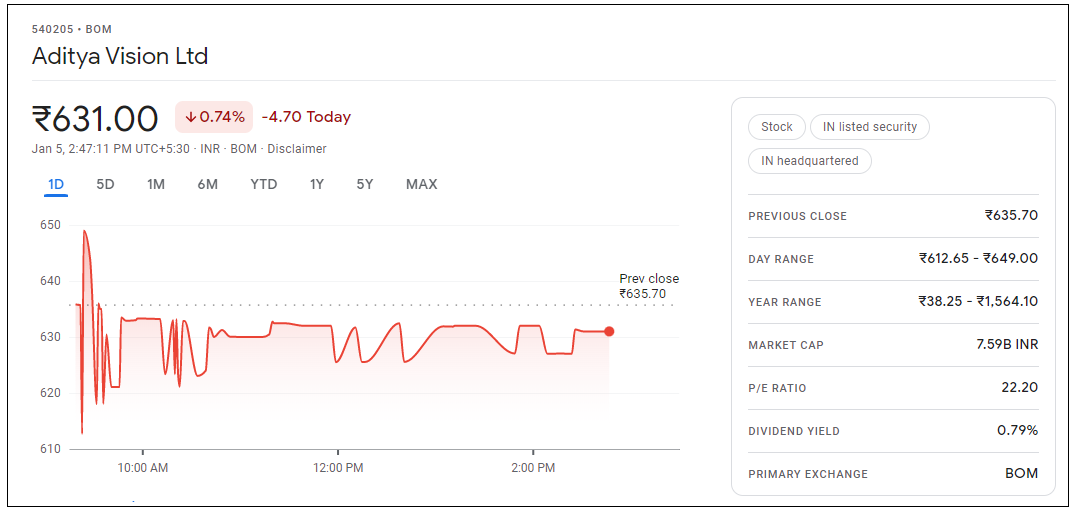Click the ₹631.00 current price
The width and height of the screenshot is (1075, 511).
click(x=95, y=118)
